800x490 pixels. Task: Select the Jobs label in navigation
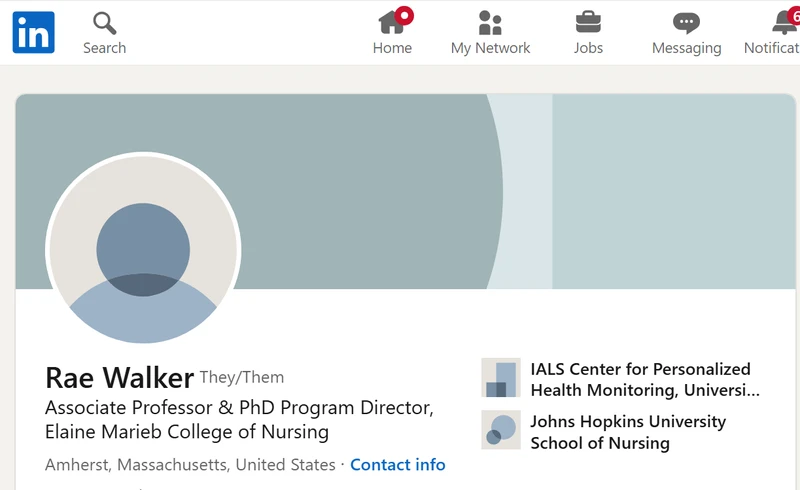click(x=588, y=48)
